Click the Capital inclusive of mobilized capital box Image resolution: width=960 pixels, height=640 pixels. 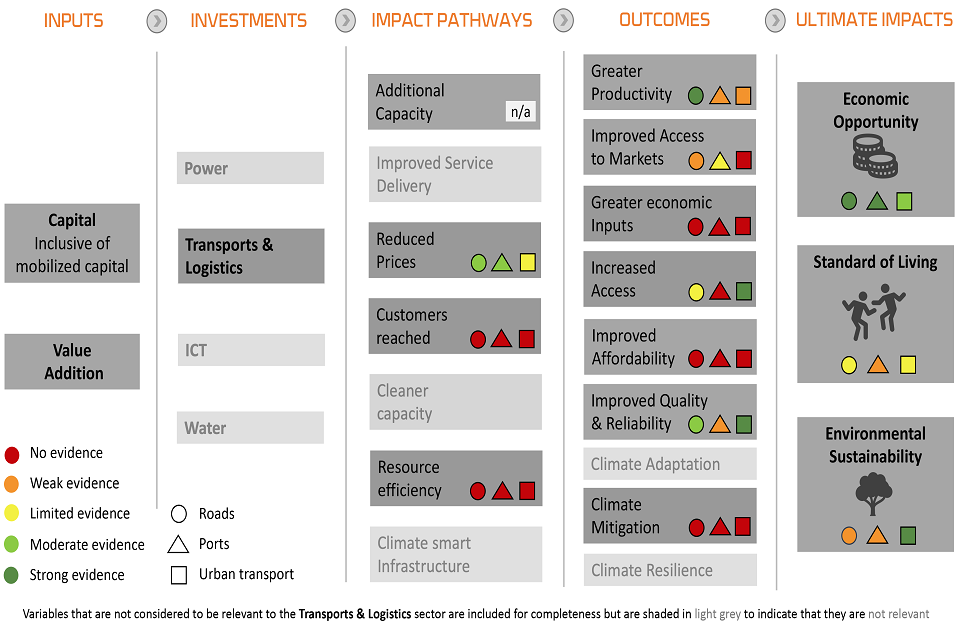point(72,243)
